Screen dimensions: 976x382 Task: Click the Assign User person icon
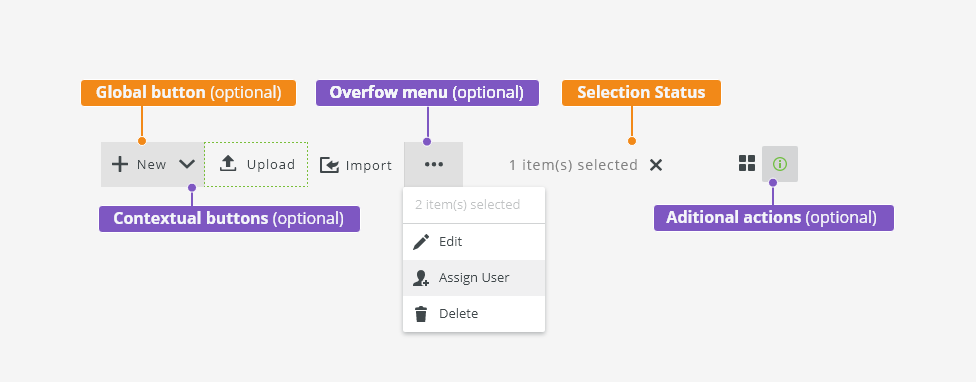(x=421, y=278)
